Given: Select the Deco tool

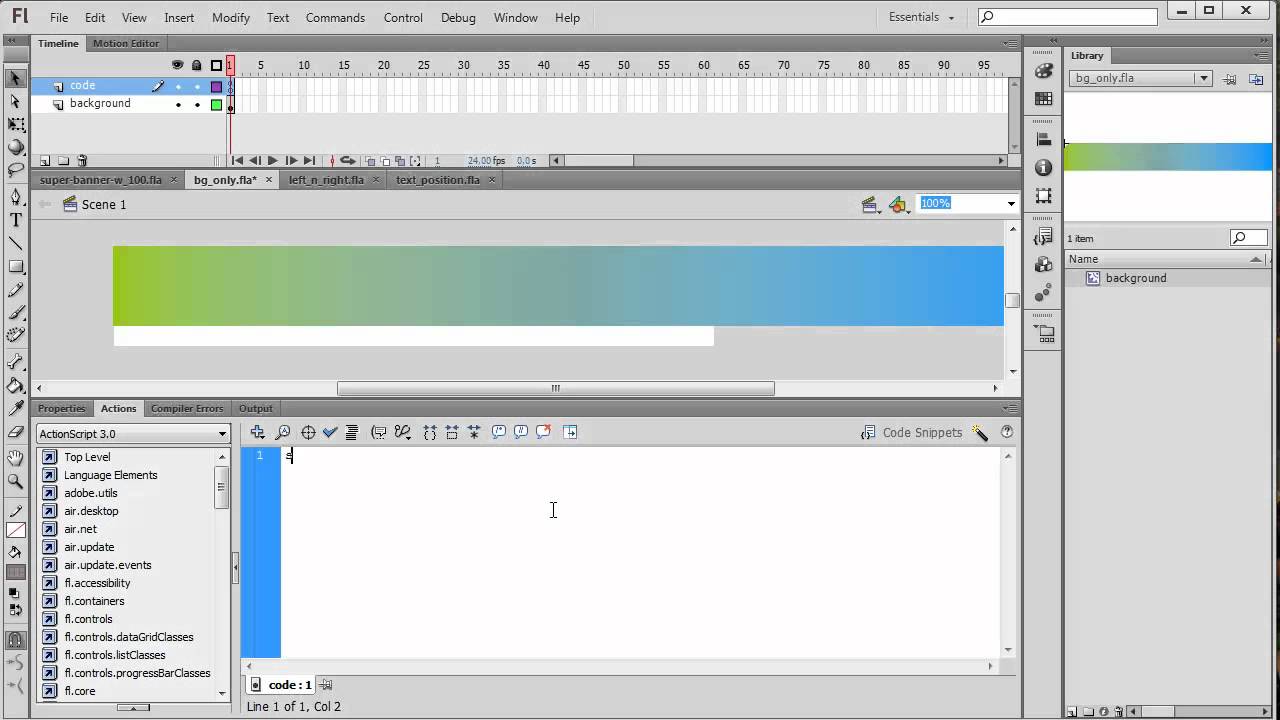Looking at the screenshot, I should [16, 335].
